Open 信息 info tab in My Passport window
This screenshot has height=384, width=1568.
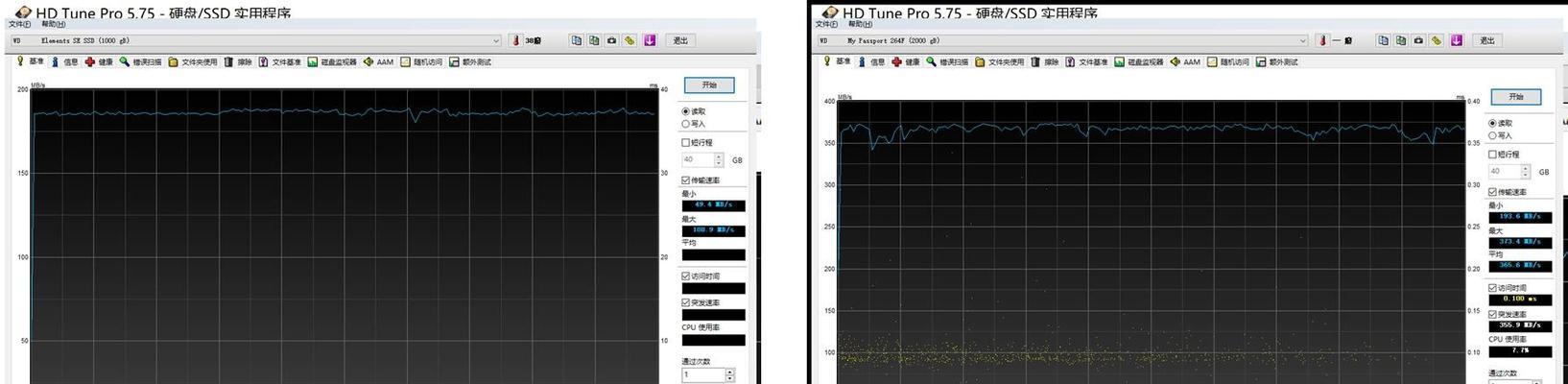[x=870, y=61]
